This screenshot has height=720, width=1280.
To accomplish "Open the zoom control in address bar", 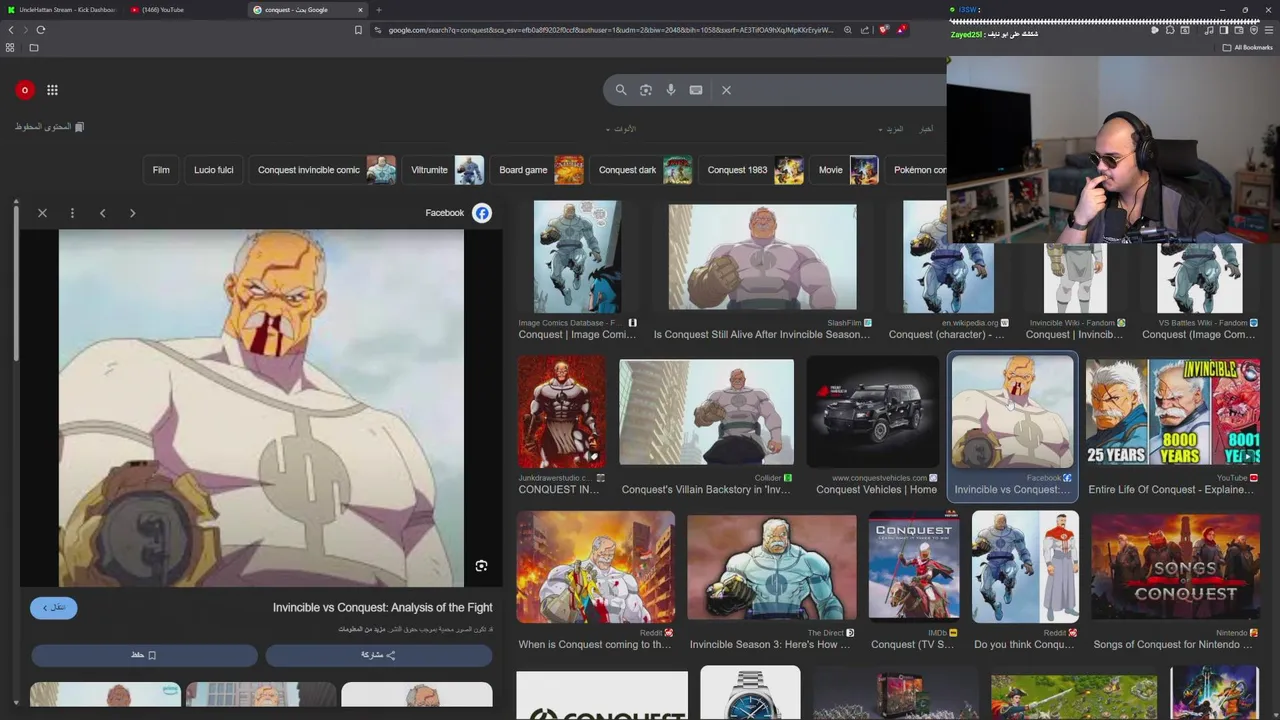I will 848,30.
